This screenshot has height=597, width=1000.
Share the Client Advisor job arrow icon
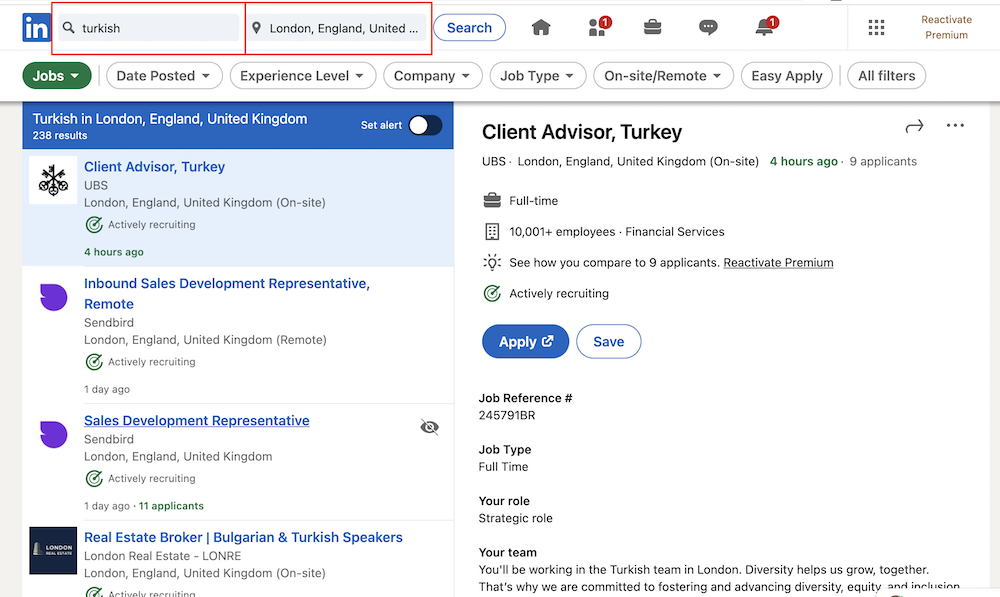click(x=915, y=126)
